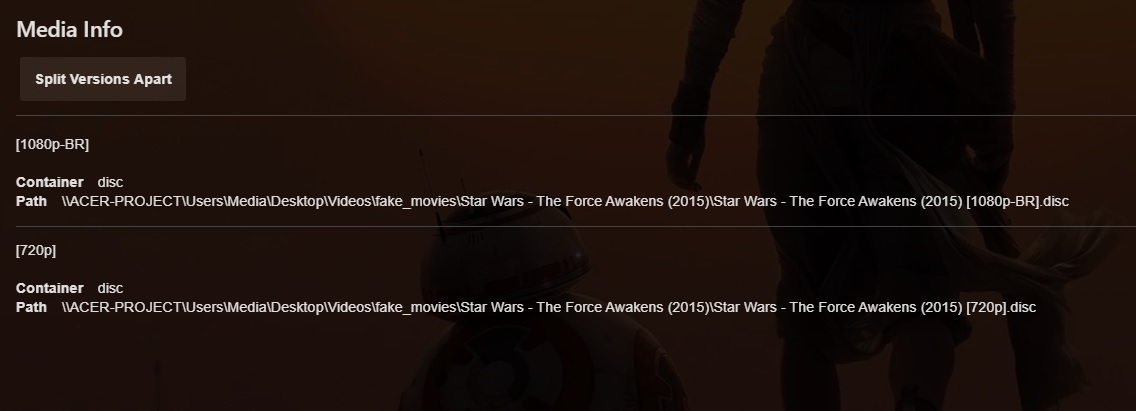This screenshot has width=1136, height=411.
Task: Select the disc value in the [1080p-BR] section
Action: coord(110,182)
